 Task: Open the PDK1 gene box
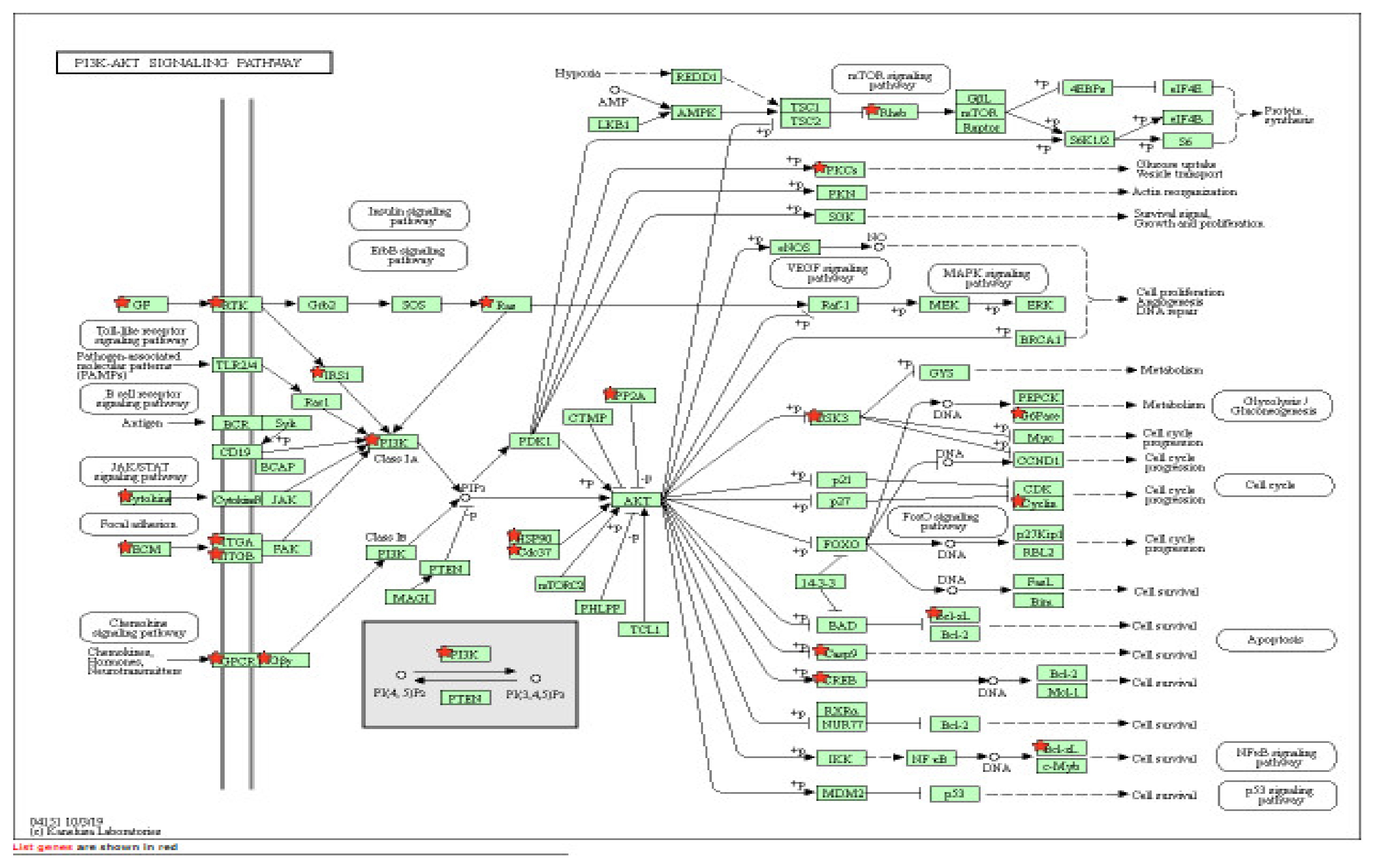point(534,441)
